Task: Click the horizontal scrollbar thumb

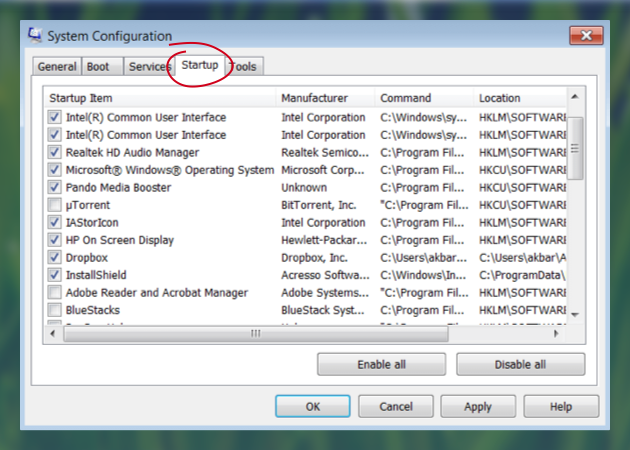Action: point(256,333)
